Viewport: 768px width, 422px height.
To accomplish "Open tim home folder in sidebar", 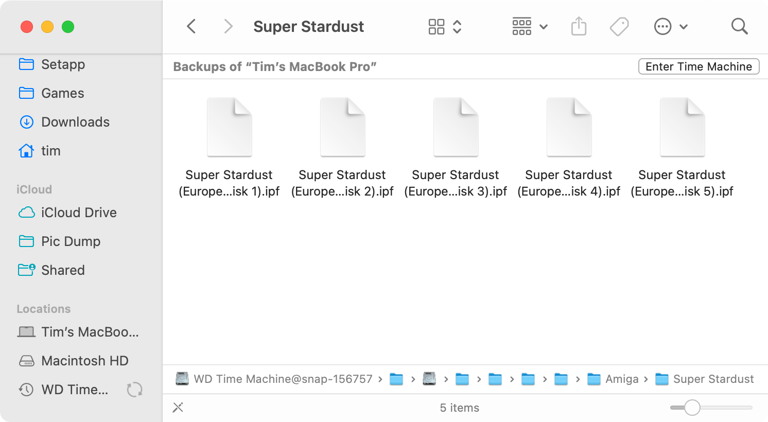I will 39,151.
